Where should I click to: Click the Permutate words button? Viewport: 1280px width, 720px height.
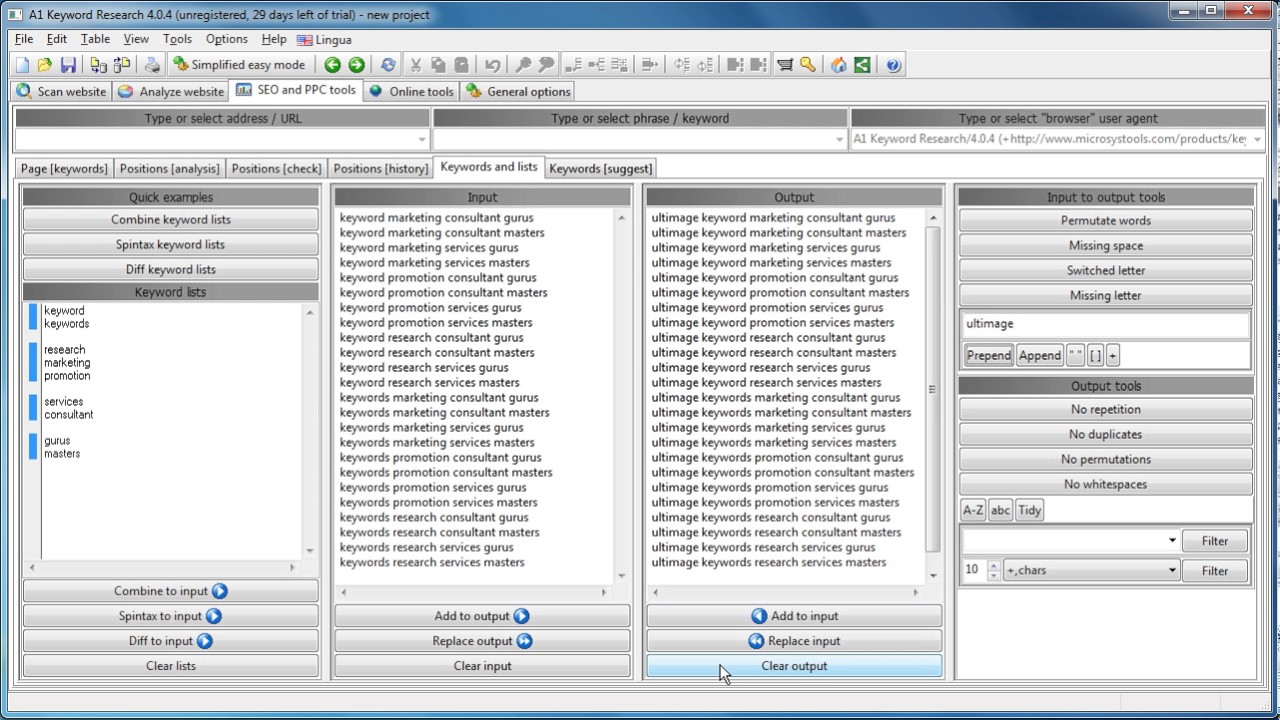[x=1106, y=220]
